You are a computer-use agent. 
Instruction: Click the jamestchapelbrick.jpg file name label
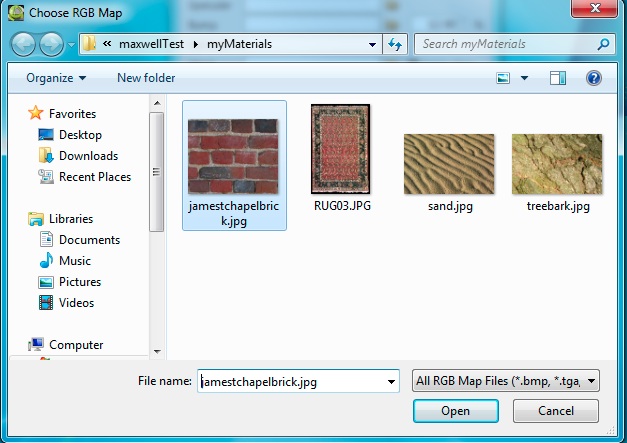[234, 214]
